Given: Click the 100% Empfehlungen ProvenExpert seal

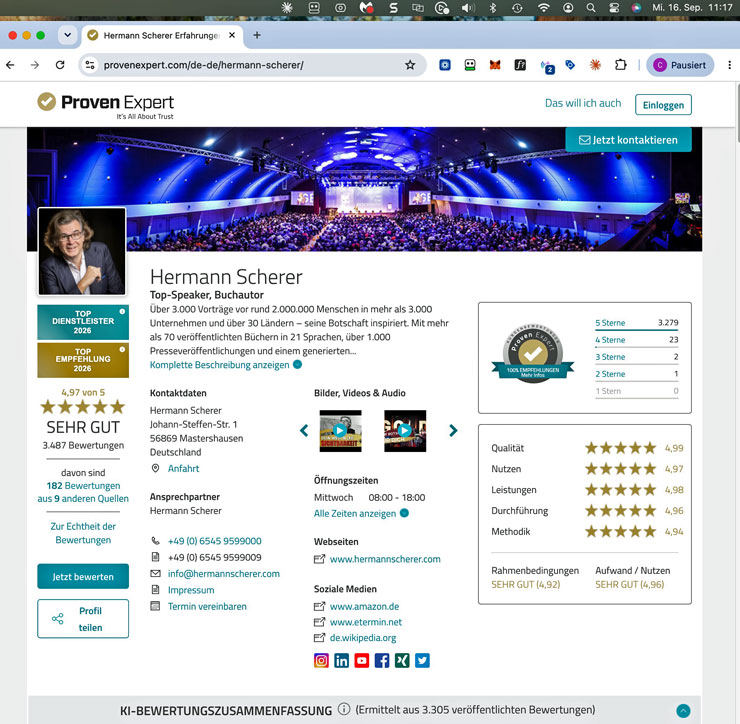Looking at the screenshot, I should 532,354.
